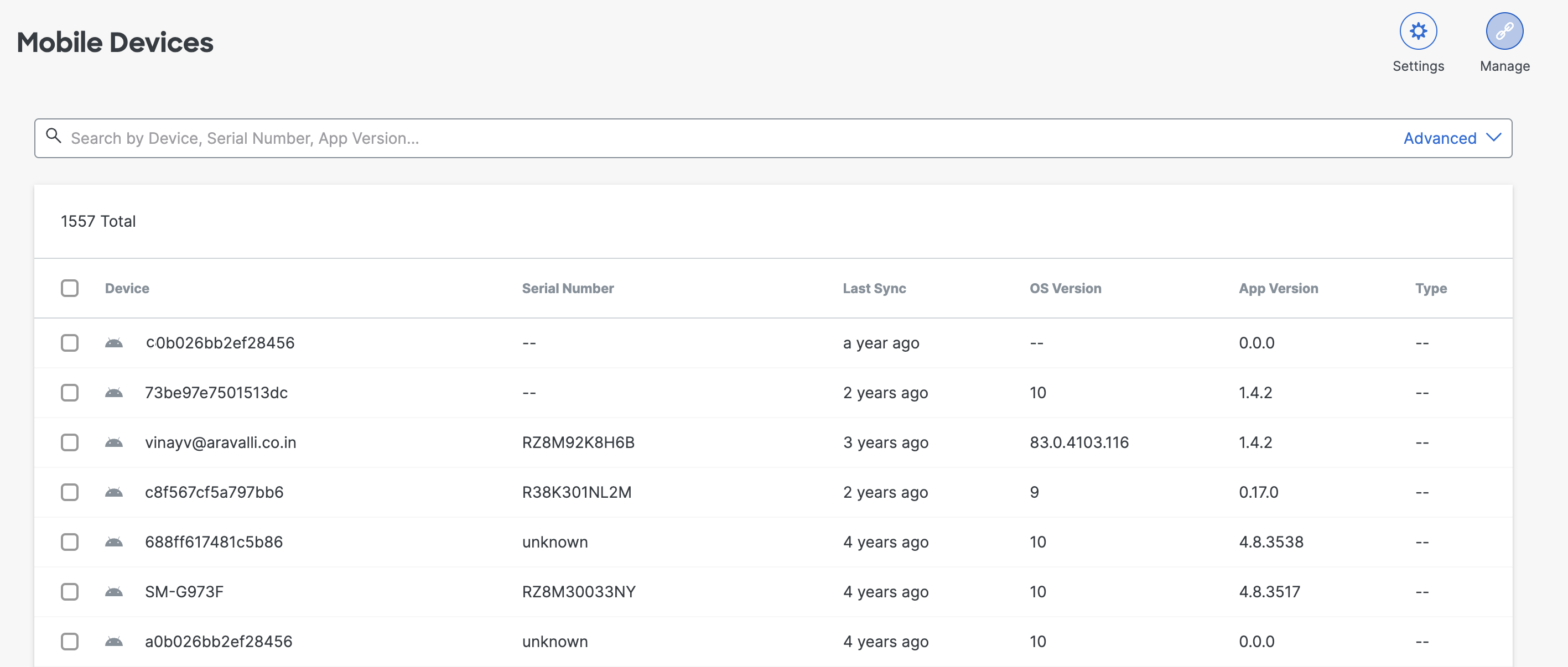The width and height of the screenshot is (1568, 667).
Task: Open device vinayv@aravalli.co.in
Action: pyautogui.click(x=220, y=442)
